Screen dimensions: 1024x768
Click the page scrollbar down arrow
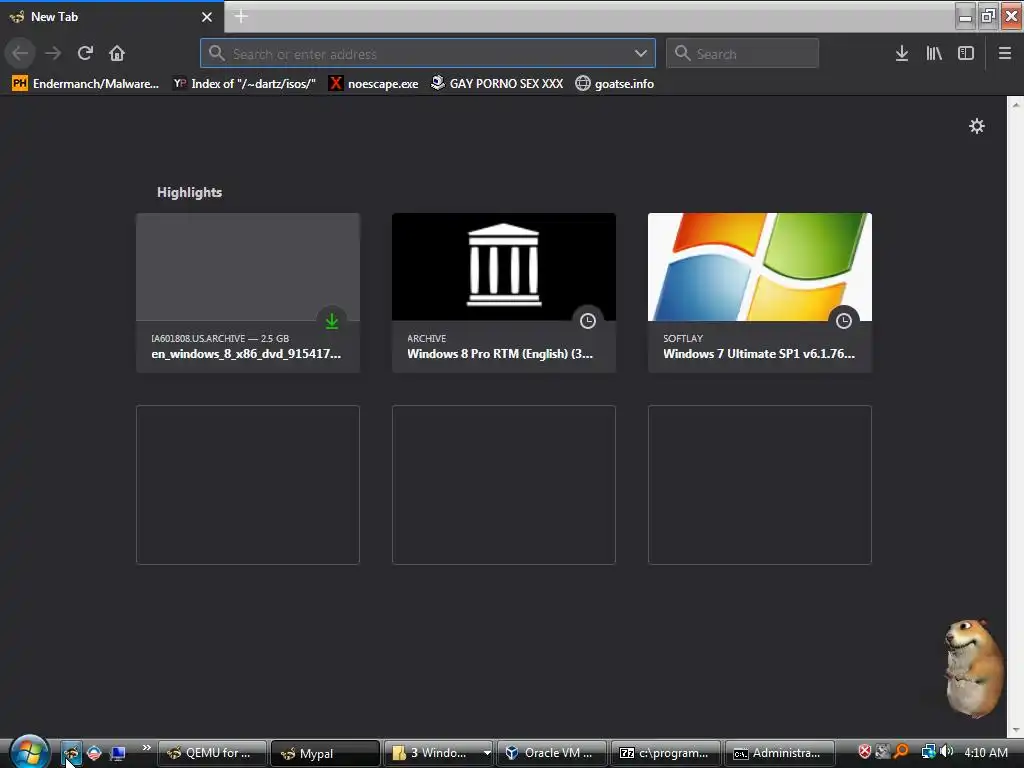[x=1016, y=730]
